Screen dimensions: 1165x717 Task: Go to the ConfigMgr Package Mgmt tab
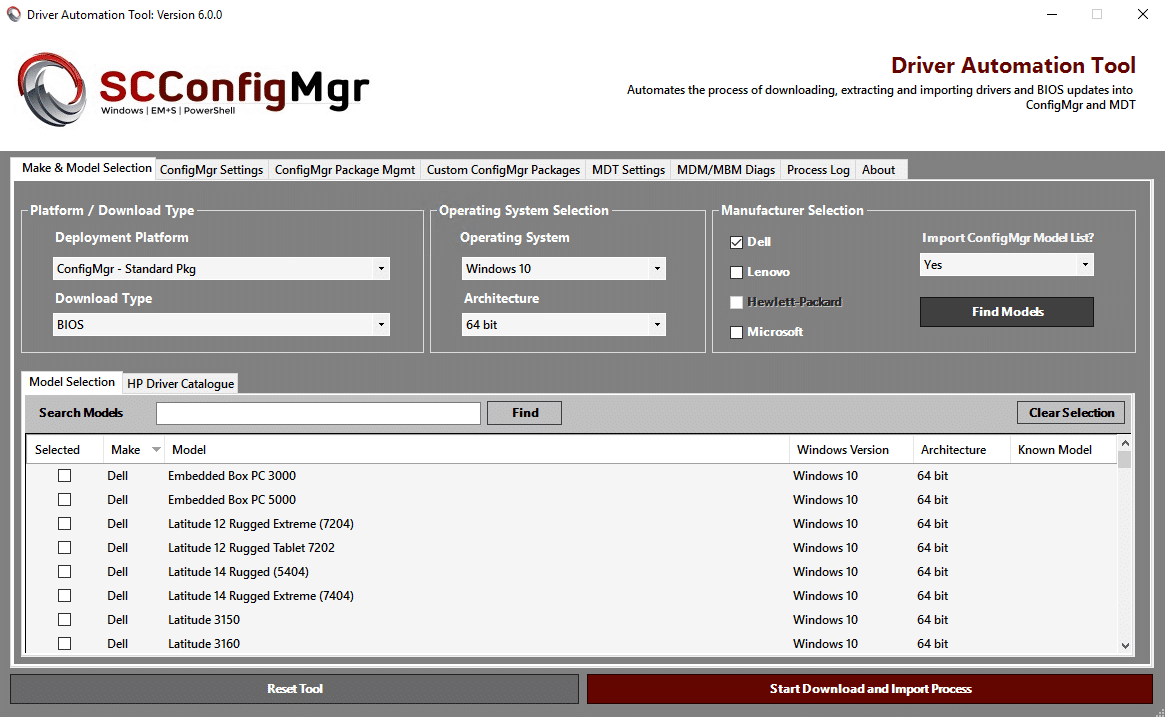tap(345, 169)
